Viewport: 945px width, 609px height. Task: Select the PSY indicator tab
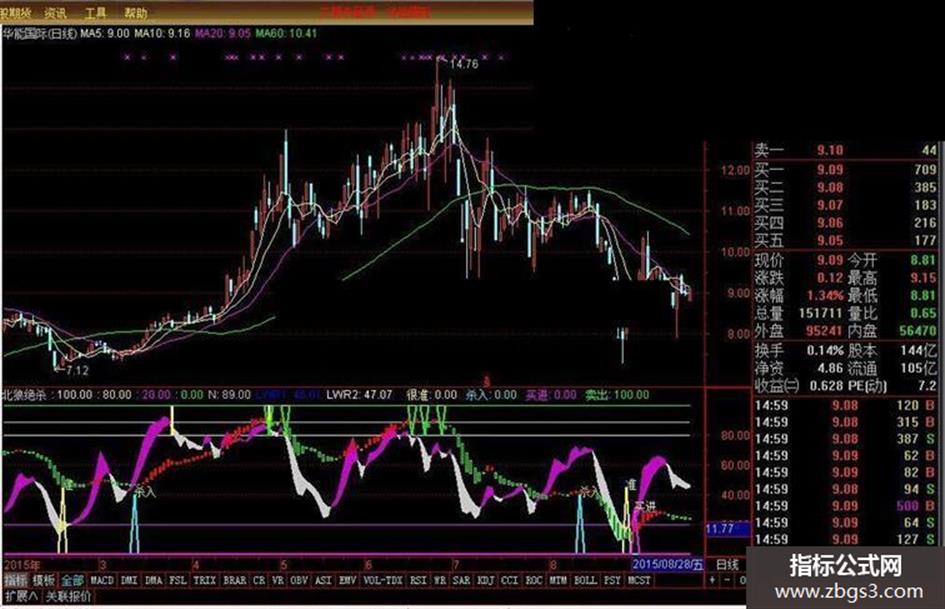[612, 580]
